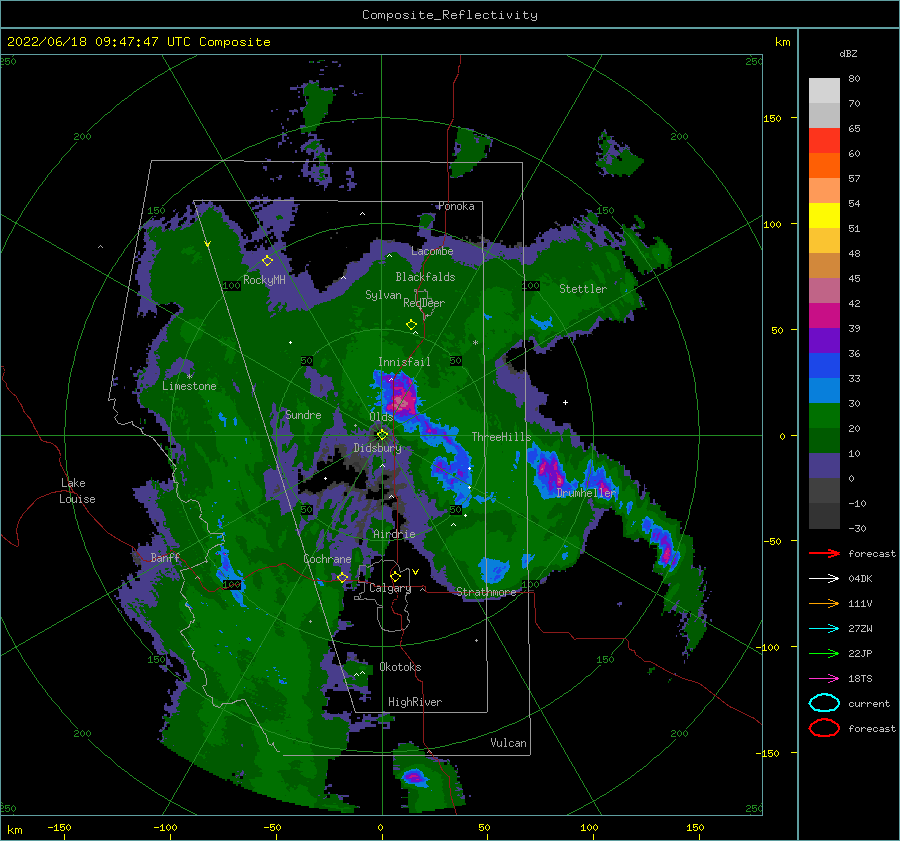Click the cyan 'current' ellipse icon
The image size is (900, 841).
click(x=824, y=703)
